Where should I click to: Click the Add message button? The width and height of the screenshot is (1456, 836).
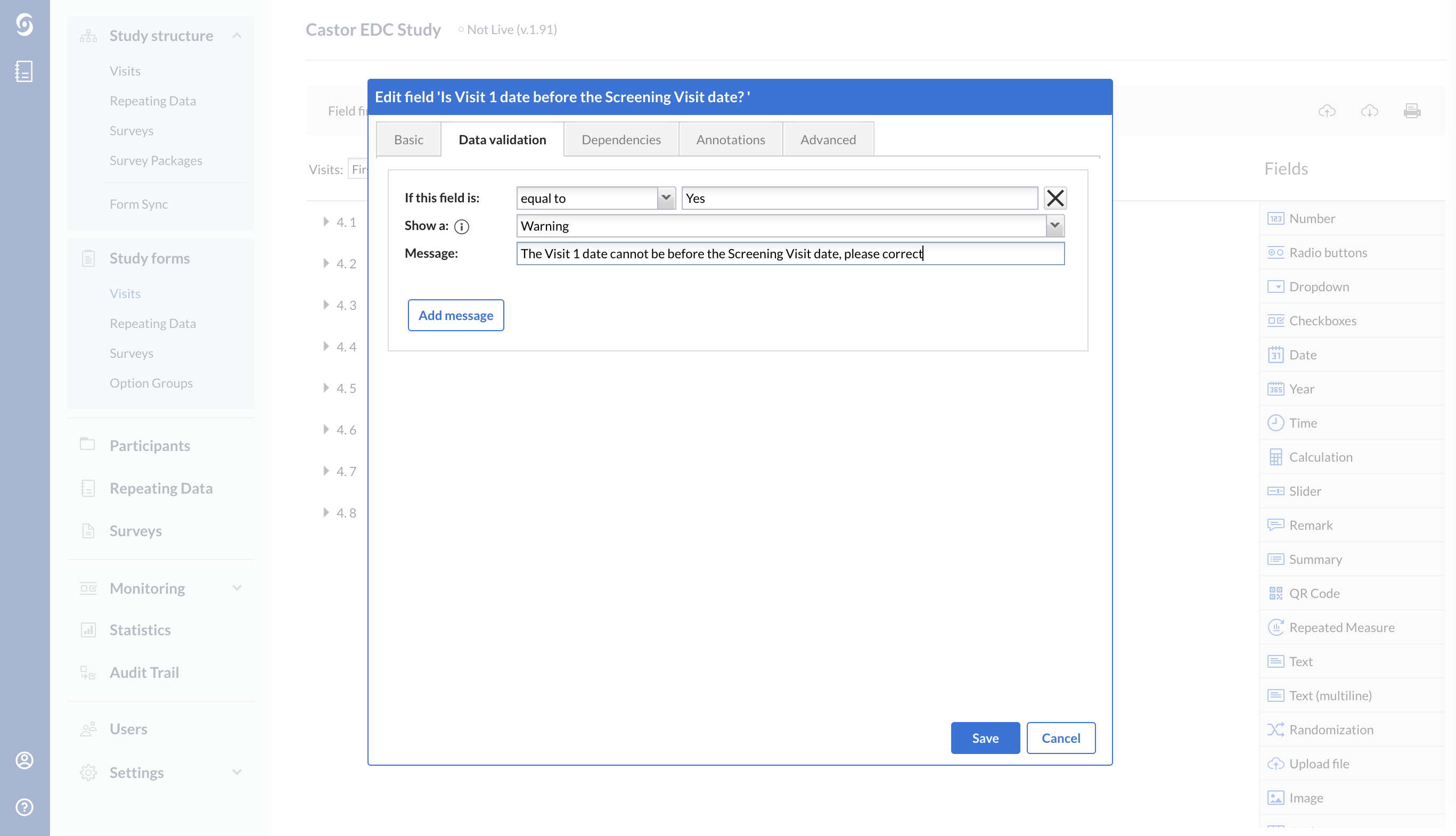456,315
